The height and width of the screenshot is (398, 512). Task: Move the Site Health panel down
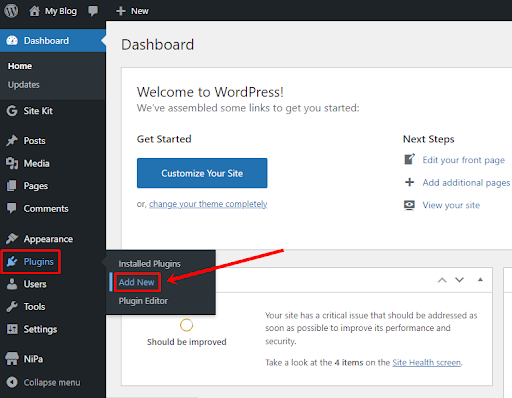[x=460, y=280]
